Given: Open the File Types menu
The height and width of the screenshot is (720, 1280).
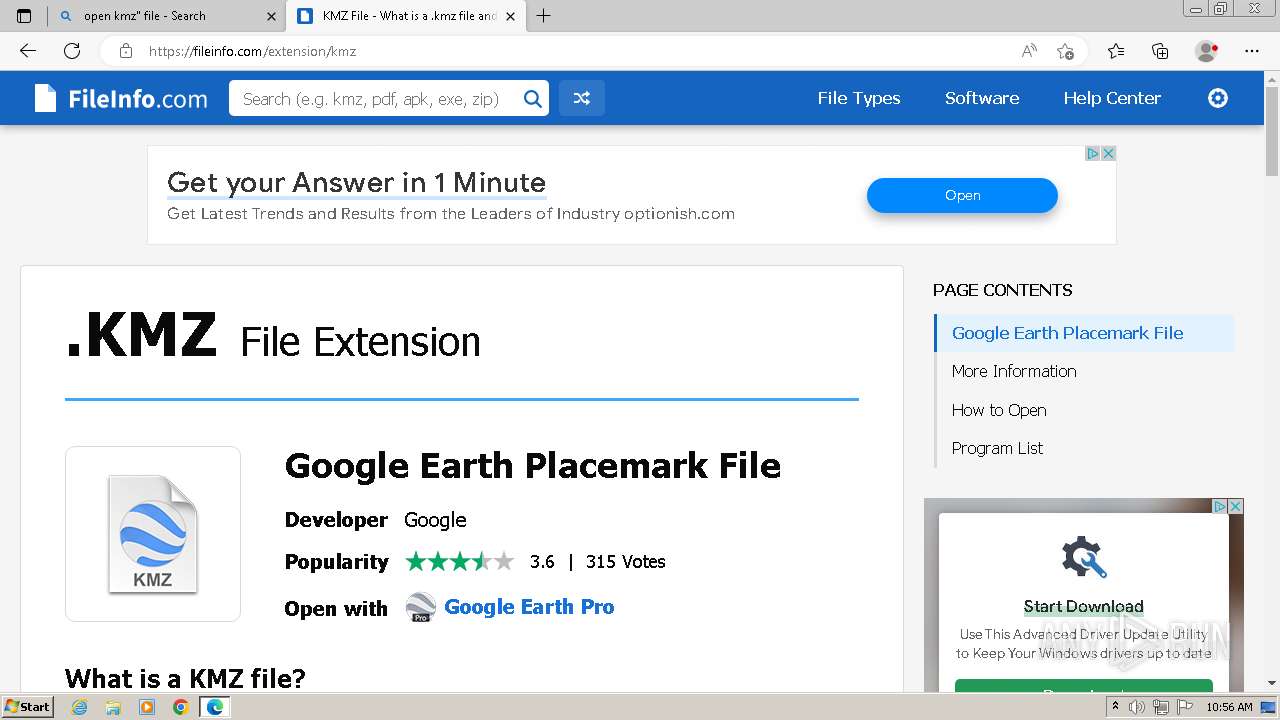Looking at the screenshot, I should click(859, 98).
